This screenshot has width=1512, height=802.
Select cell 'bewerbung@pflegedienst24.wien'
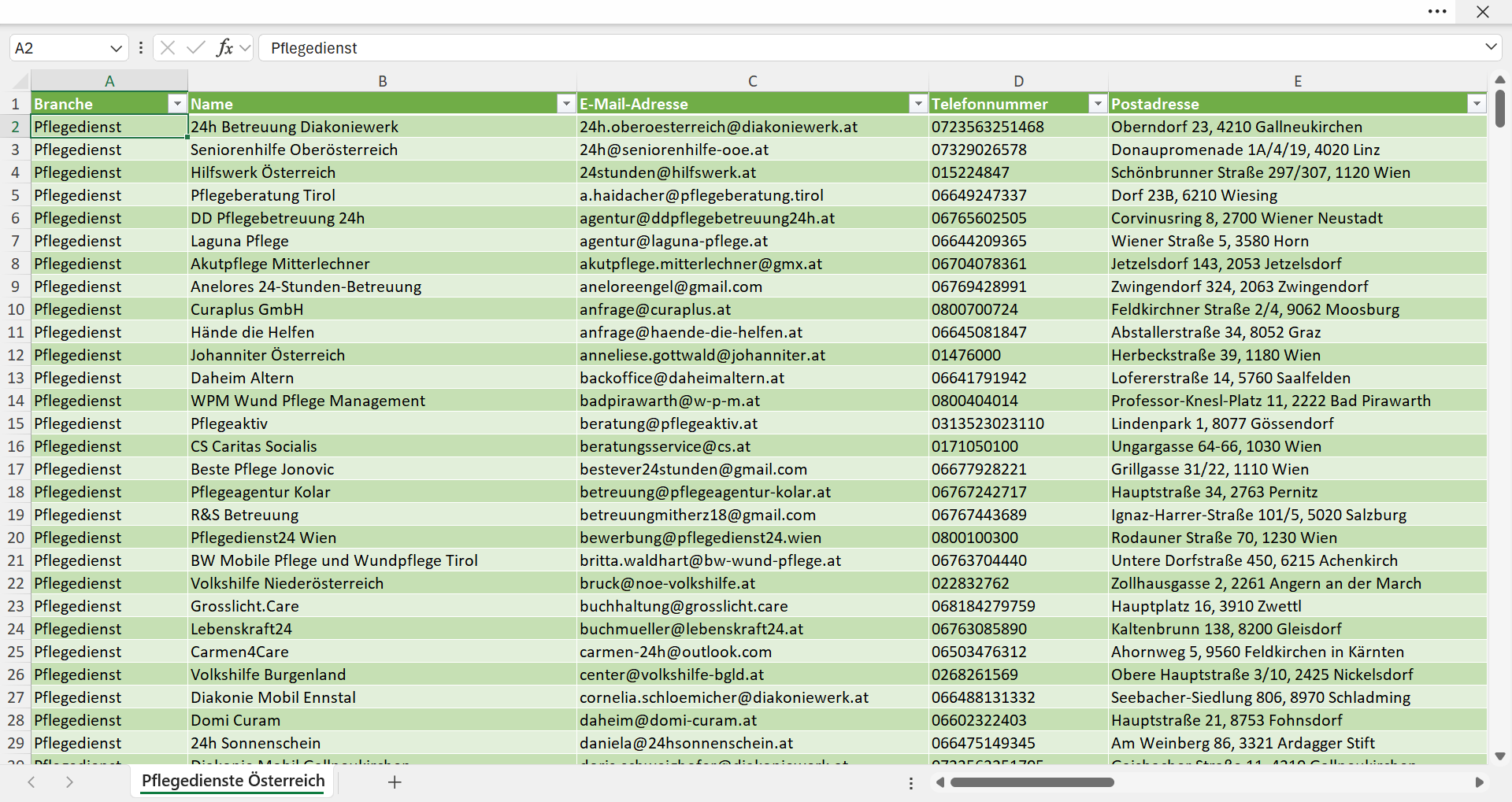[753, 538]
